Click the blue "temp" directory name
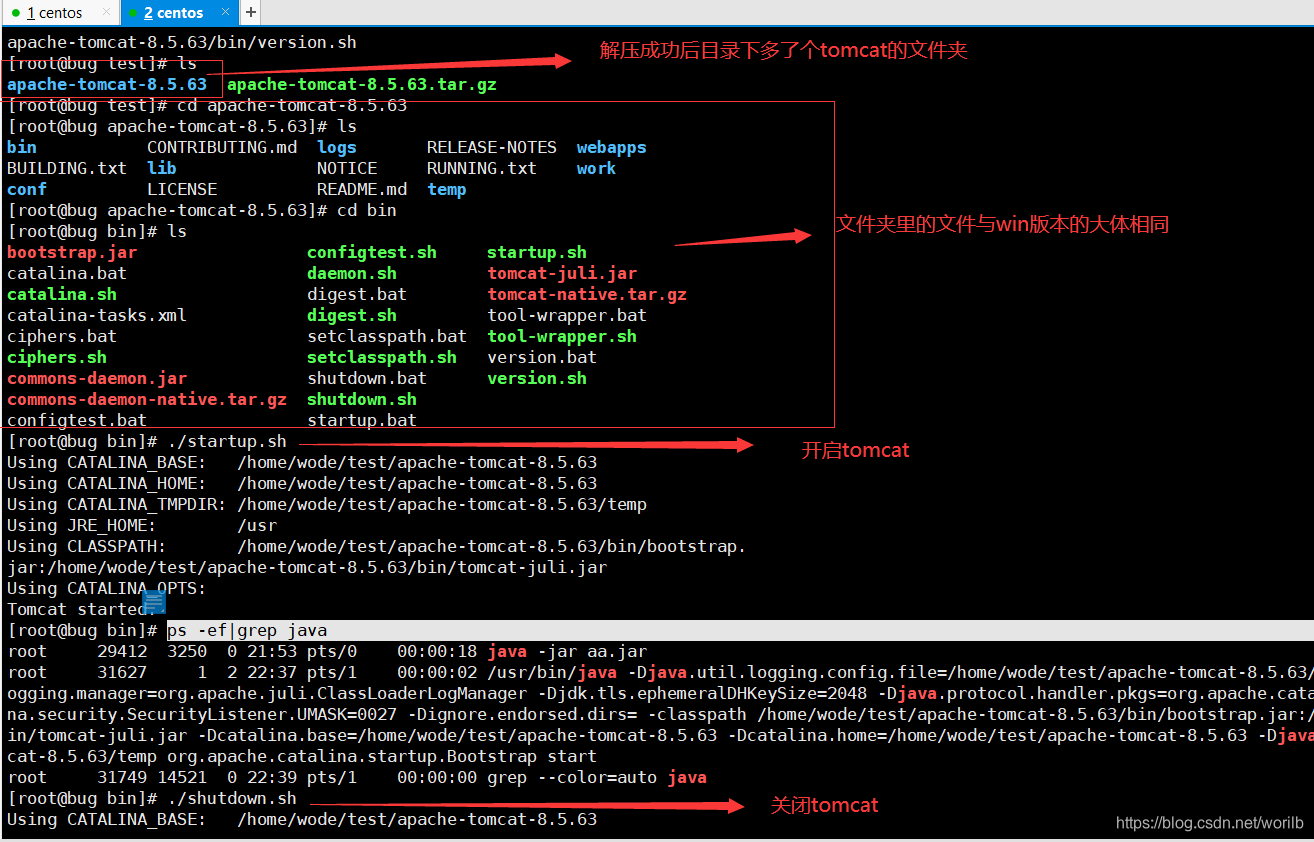Image resolution: width=1314 pixels, height=842 pixels. (x=447, y=189)
